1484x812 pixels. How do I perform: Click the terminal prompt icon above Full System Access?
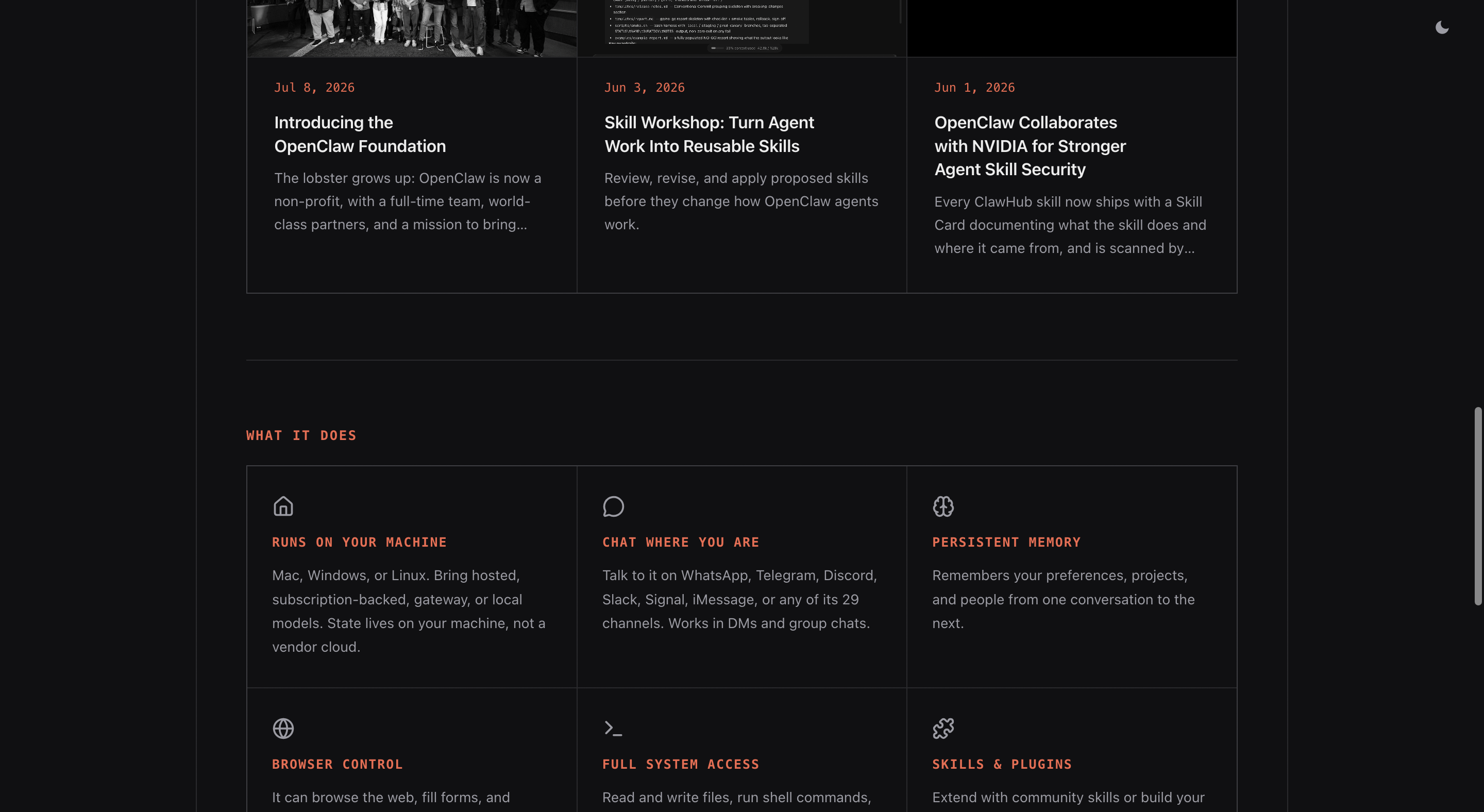click(x=613, y=729)
